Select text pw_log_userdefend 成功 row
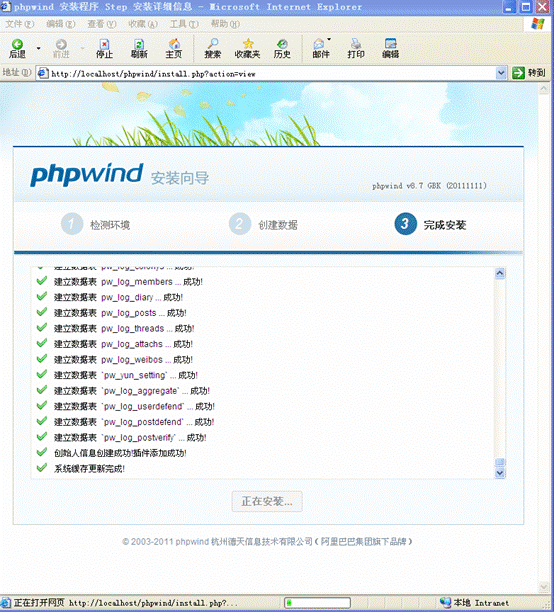Image resolution: width=554 pixels, height=612 pixels. pos(134,407)
